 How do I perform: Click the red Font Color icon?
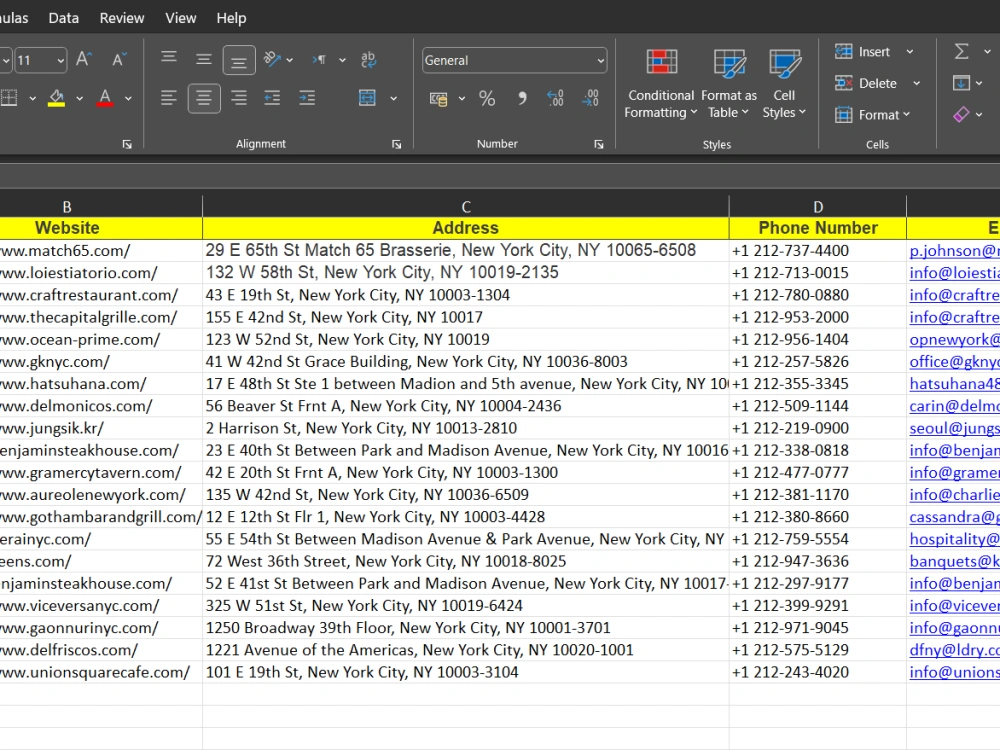(x=105, y=98)
